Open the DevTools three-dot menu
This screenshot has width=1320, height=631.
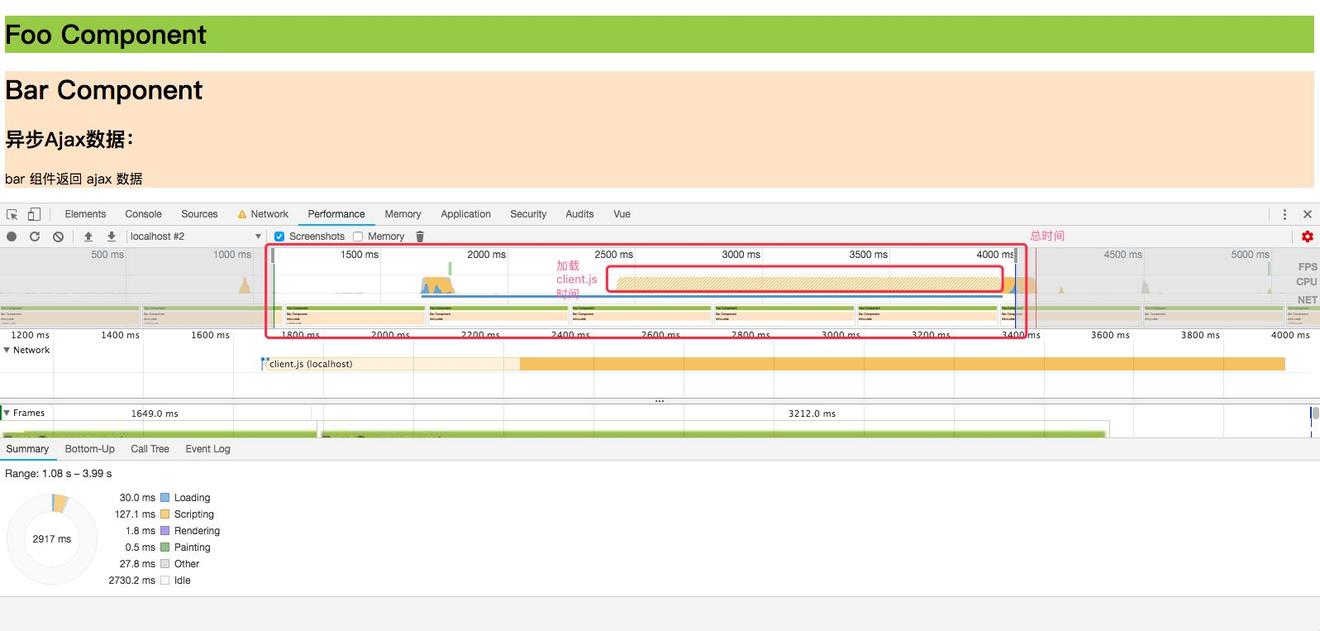pos(1285,213)
